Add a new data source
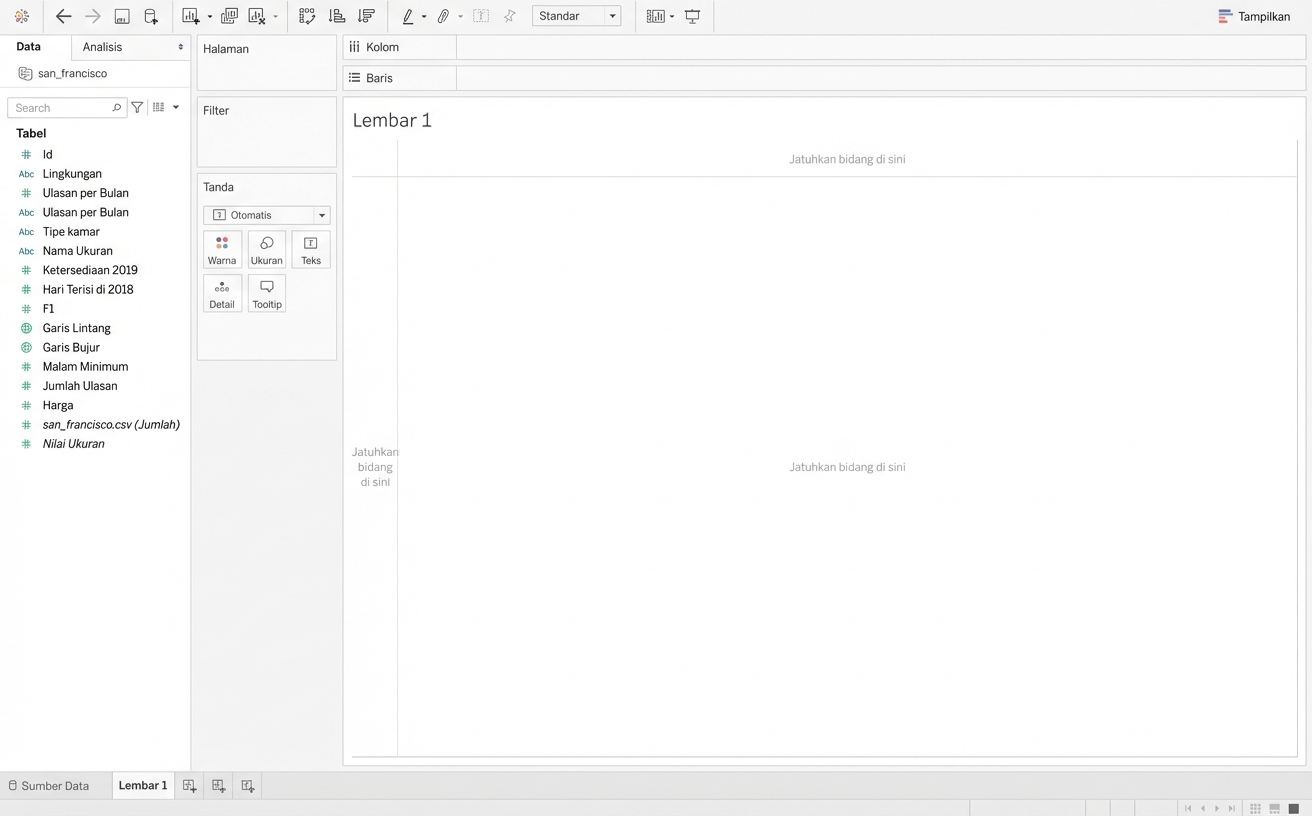 pyautogui.click(x=151, y=16)
